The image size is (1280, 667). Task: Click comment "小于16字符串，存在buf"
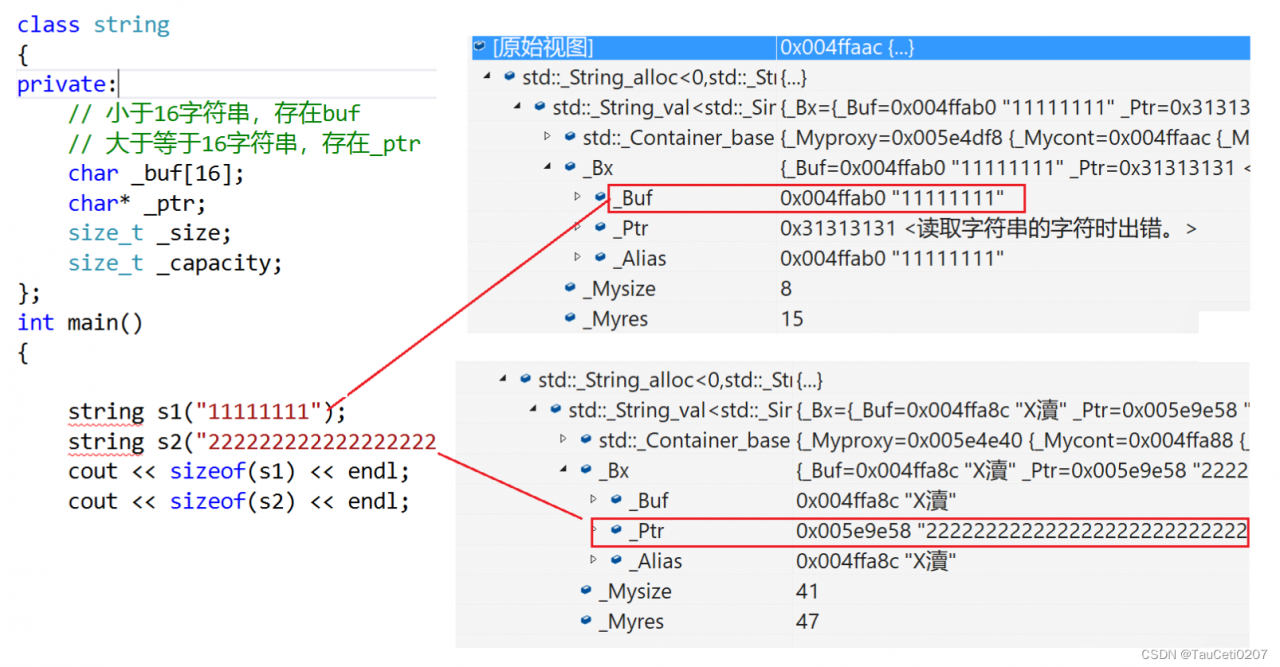tap(214, 114)
